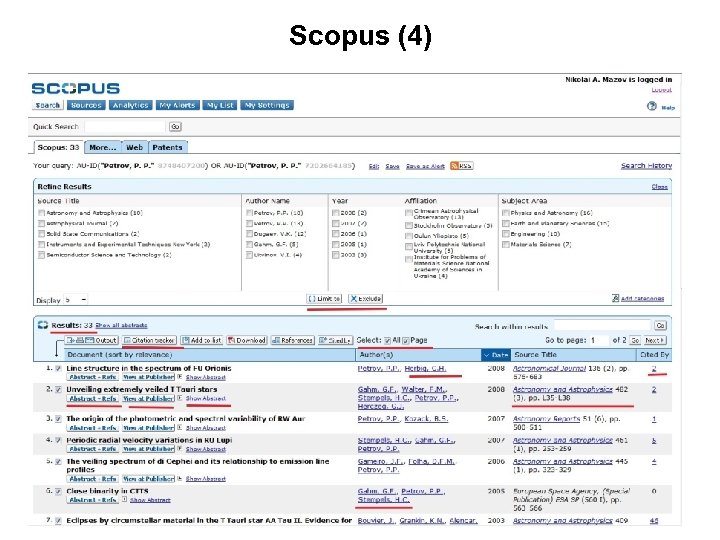Click the References toolbar button
This screenshot has width=720, height=540.
click(292, 340)
